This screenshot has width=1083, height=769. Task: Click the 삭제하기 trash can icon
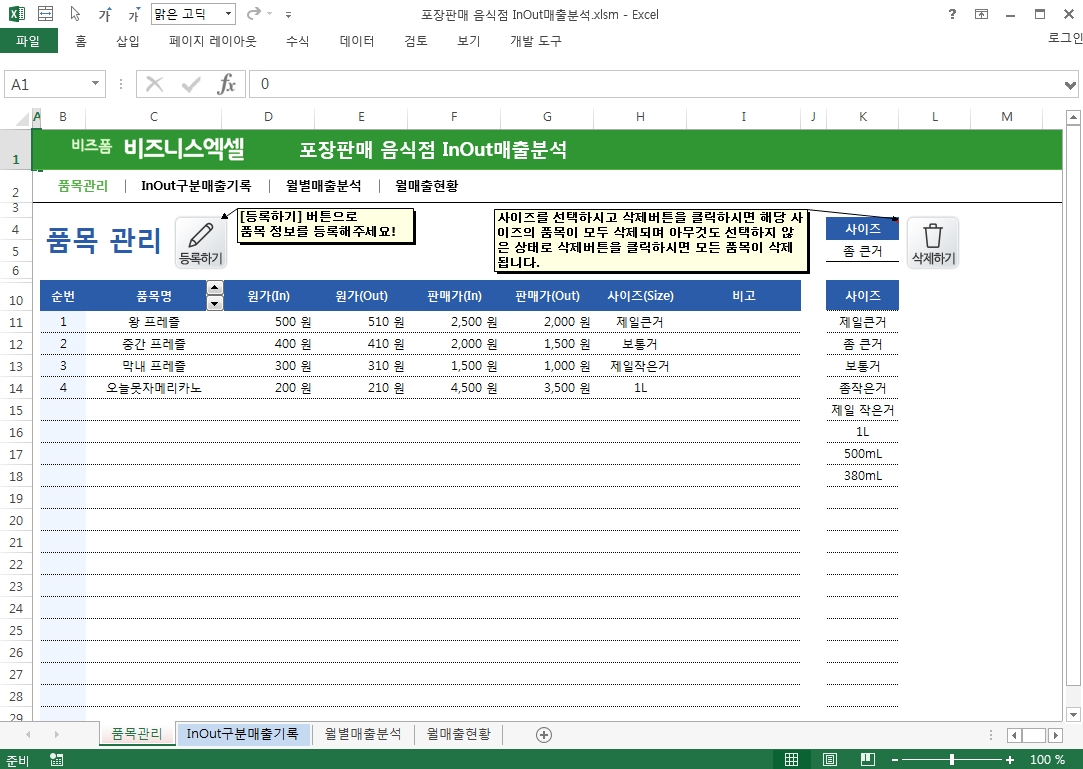click(932, 242)
